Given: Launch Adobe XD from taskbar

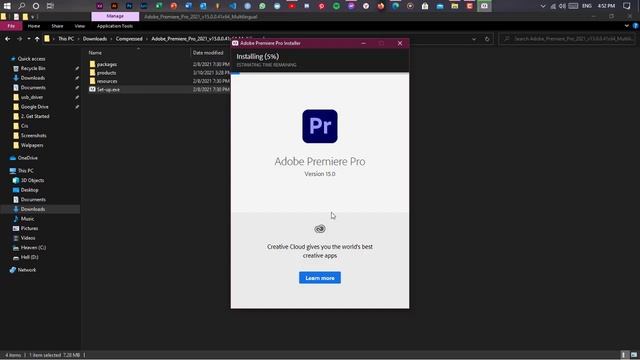Looking at the screenshot, I should click(100, 6).
